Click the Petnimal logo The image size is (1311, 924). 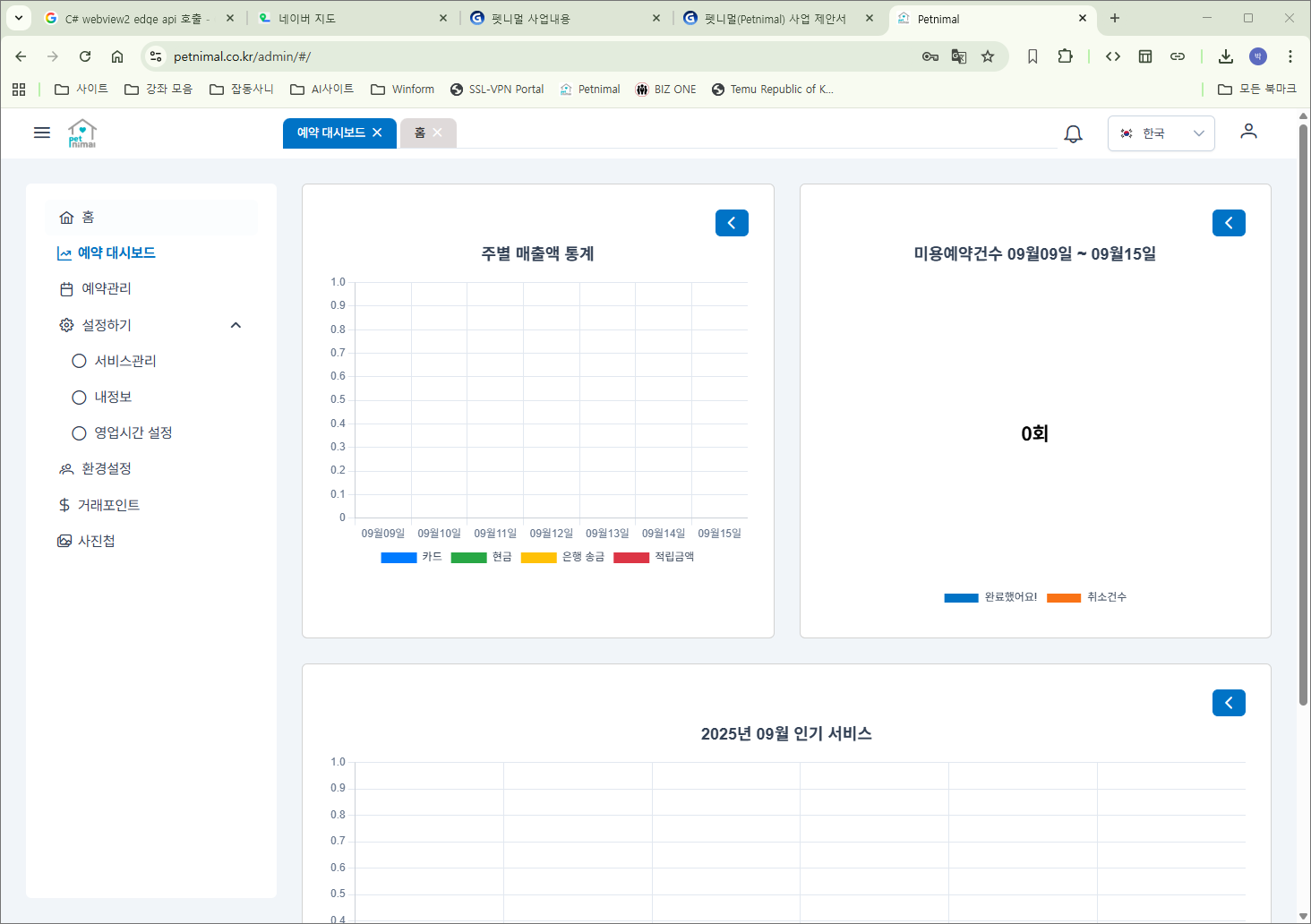(81, 133)
